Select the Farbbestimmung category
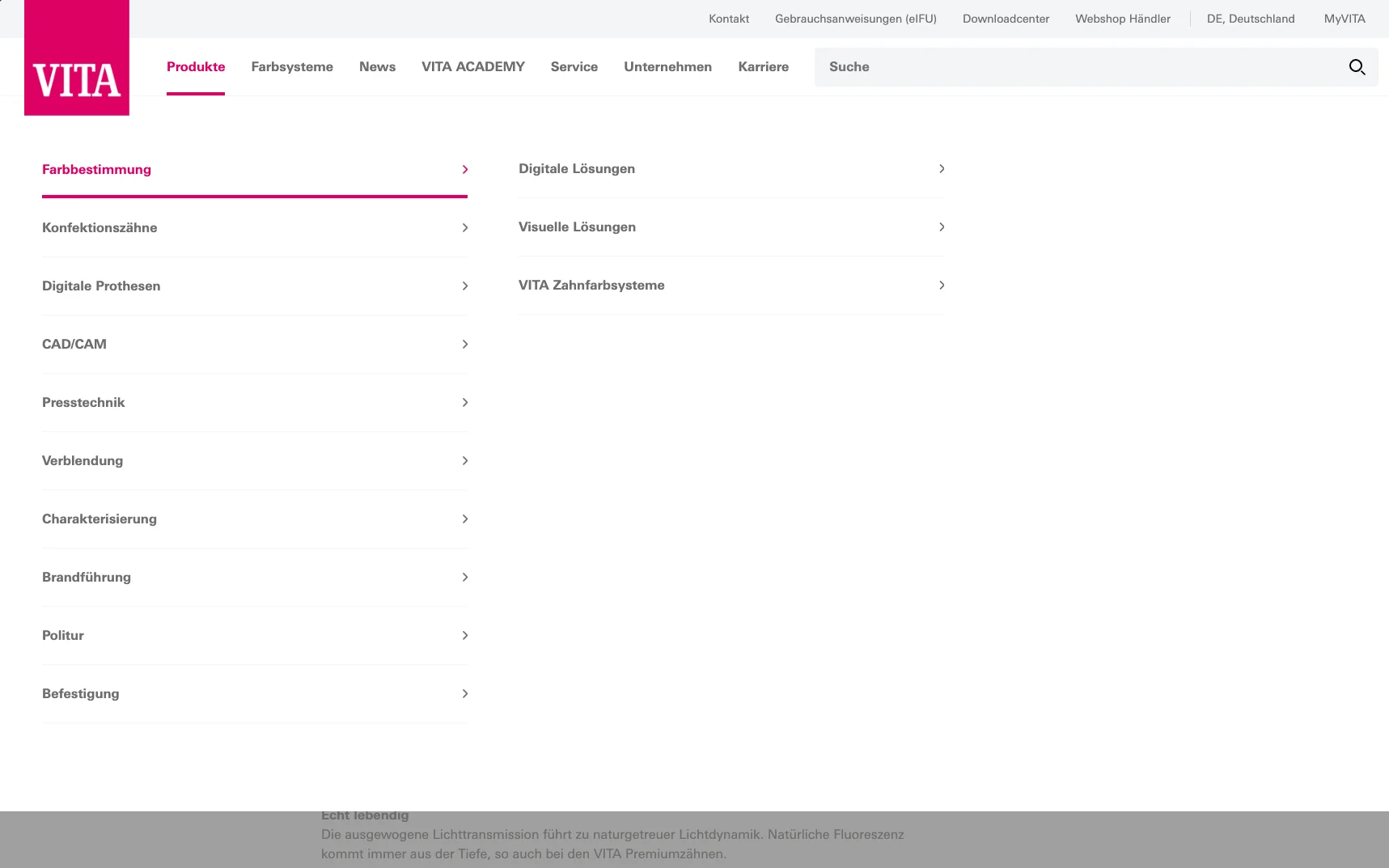 255,169
